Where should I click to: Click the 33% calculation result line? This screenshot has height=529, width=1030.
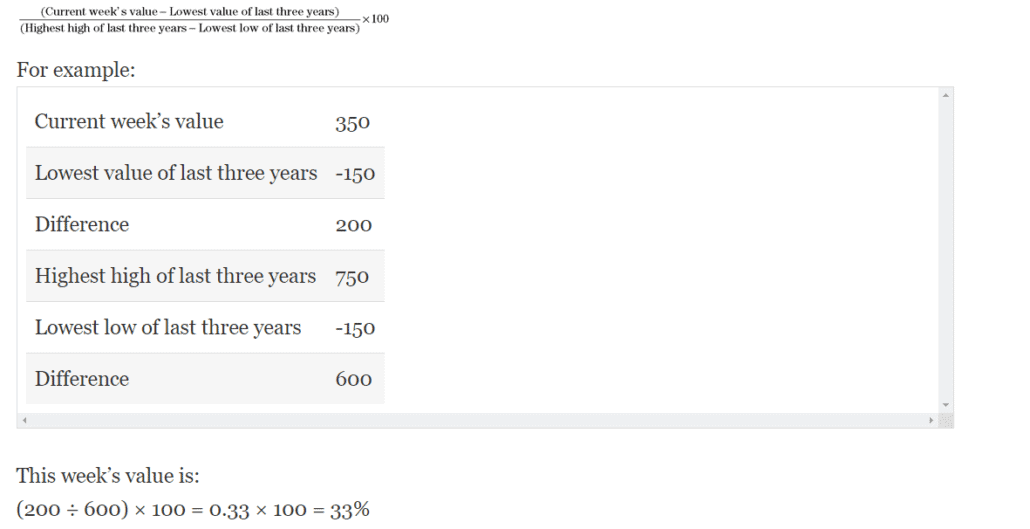[x=193, y=509]
